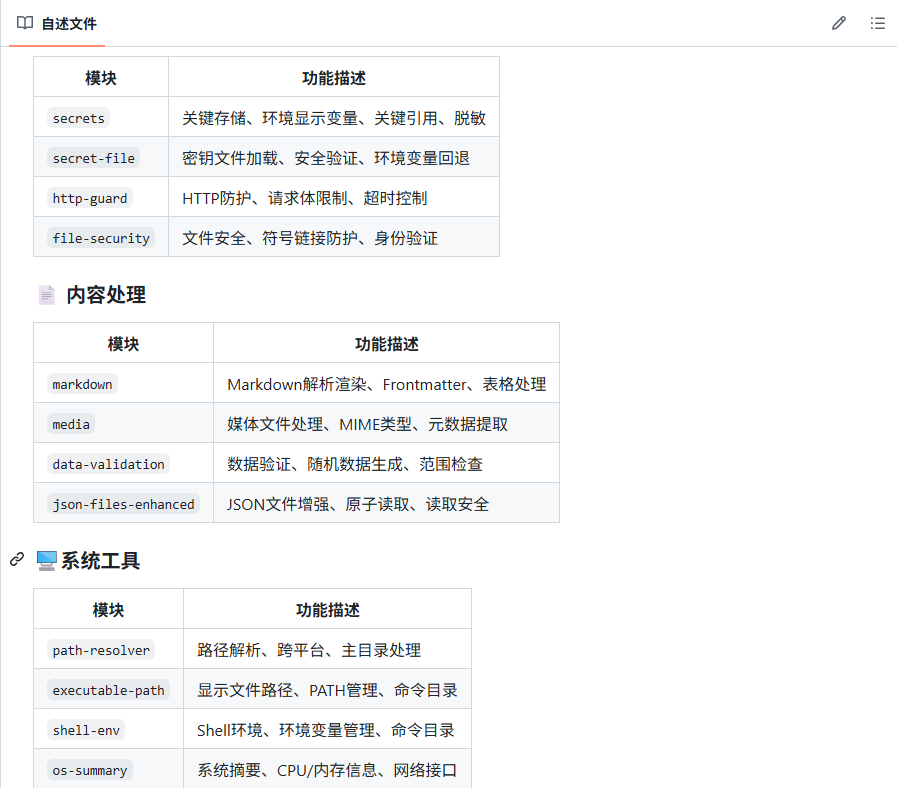Open the outline list icon
Viewport: 897px width, 788px height.
click(x=878, y=23)
